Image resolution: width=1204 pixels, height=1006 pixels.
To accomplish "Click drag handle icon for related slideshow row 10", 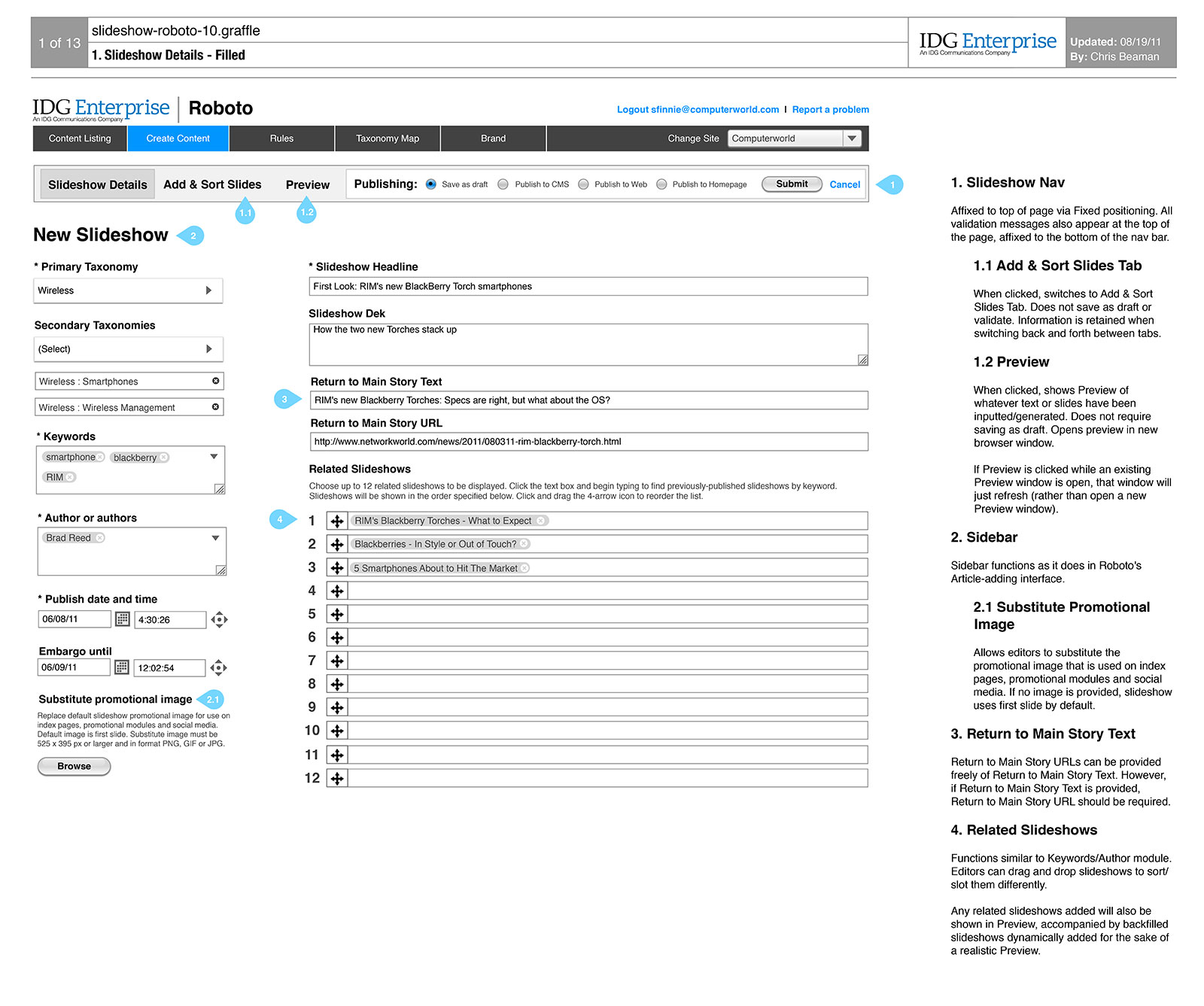I will 337,731.
